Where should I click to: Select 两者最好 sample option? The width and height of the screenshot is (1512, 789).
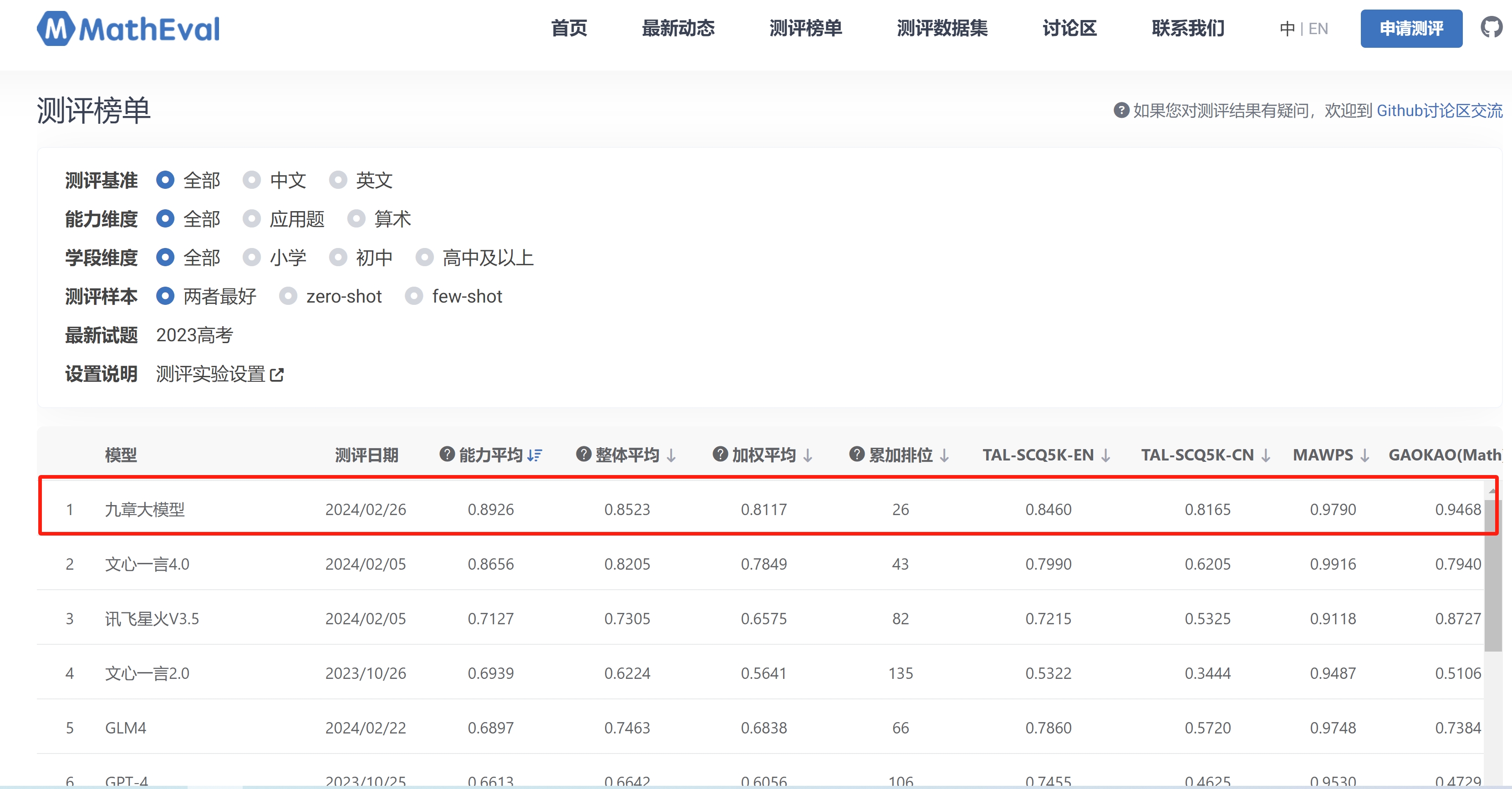165,296
